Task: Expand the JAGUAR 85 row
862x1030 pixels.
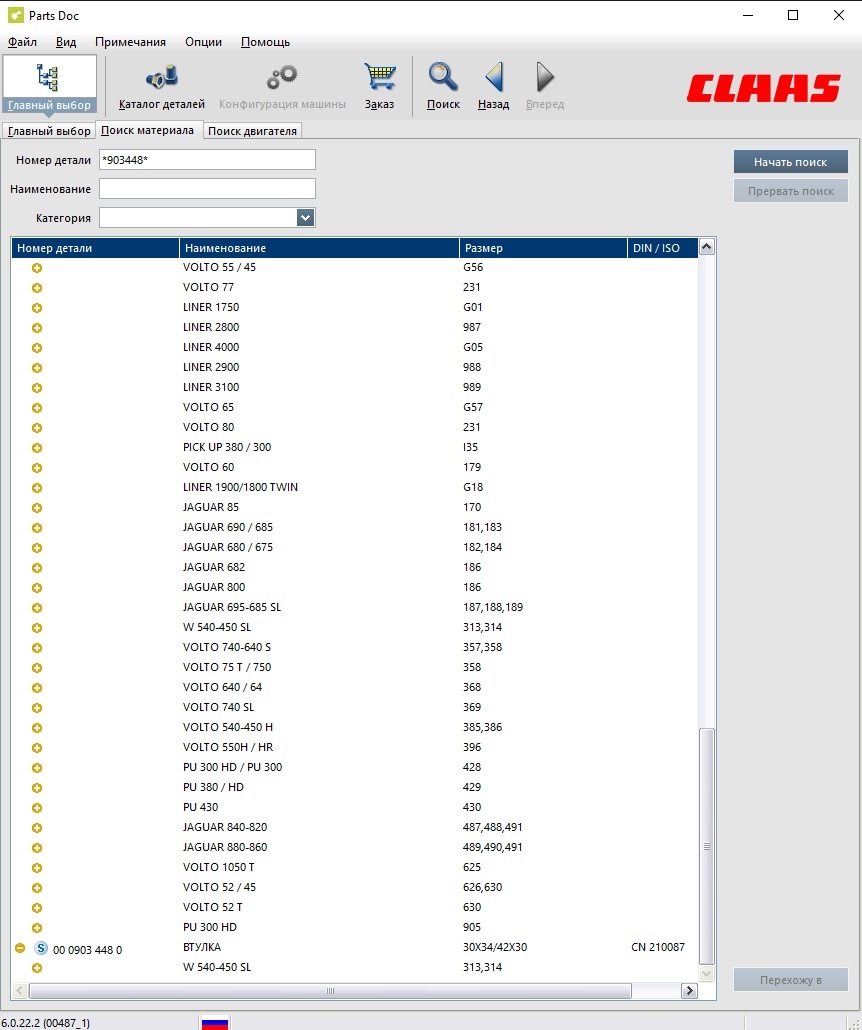Action: click(37, 508)
